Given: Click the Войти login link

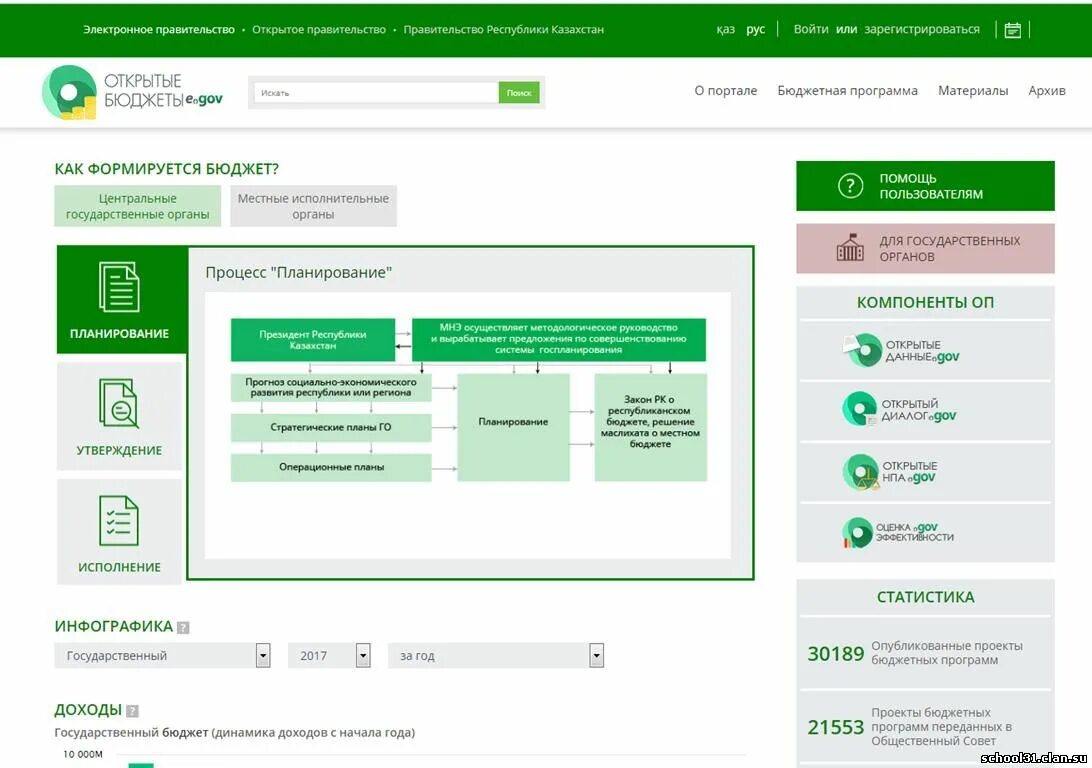Looking at the screenshot, I should 811,29.
